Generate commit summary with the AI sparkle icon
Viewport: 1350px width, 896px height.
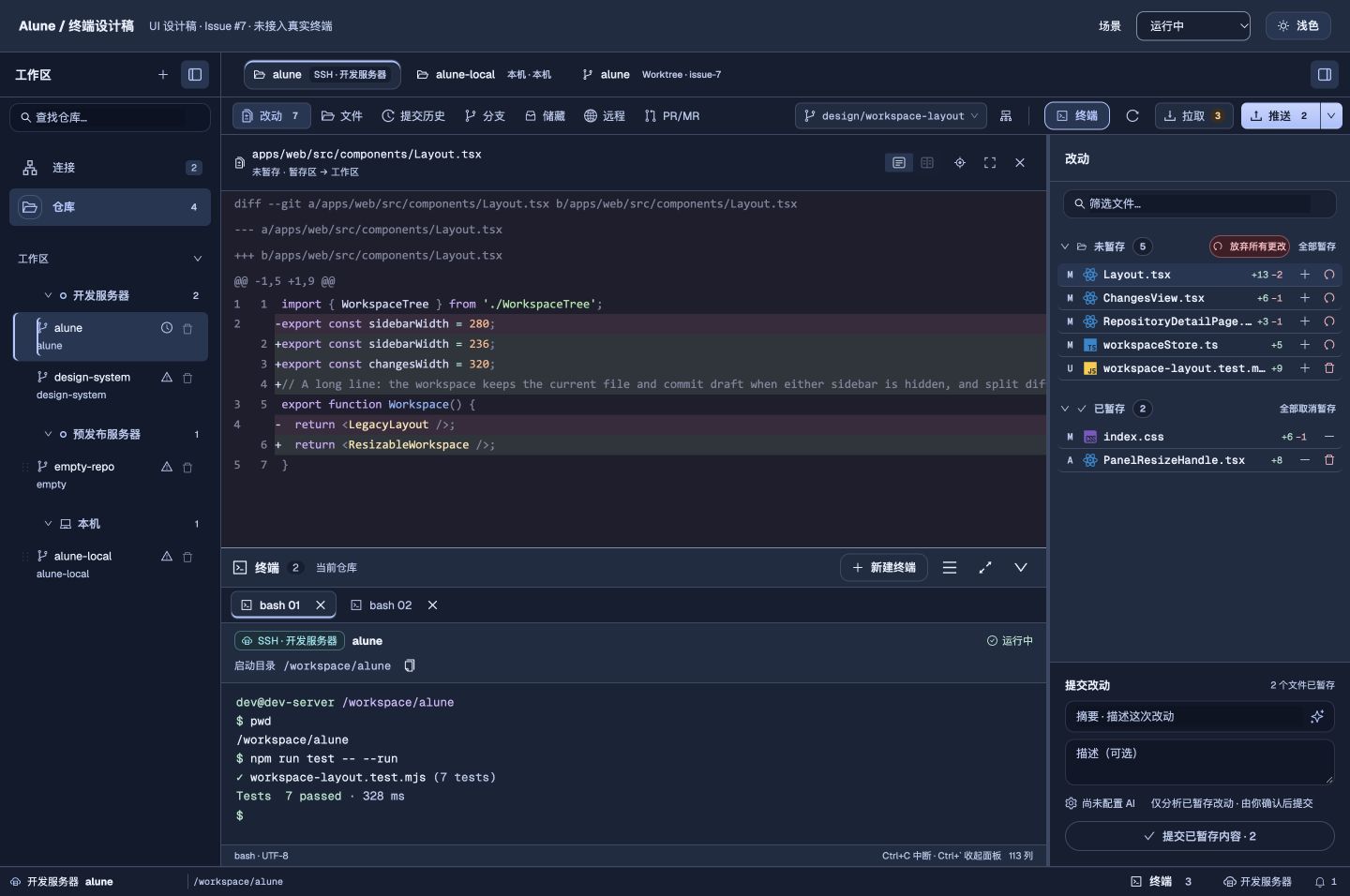[x=1317, y=717]
